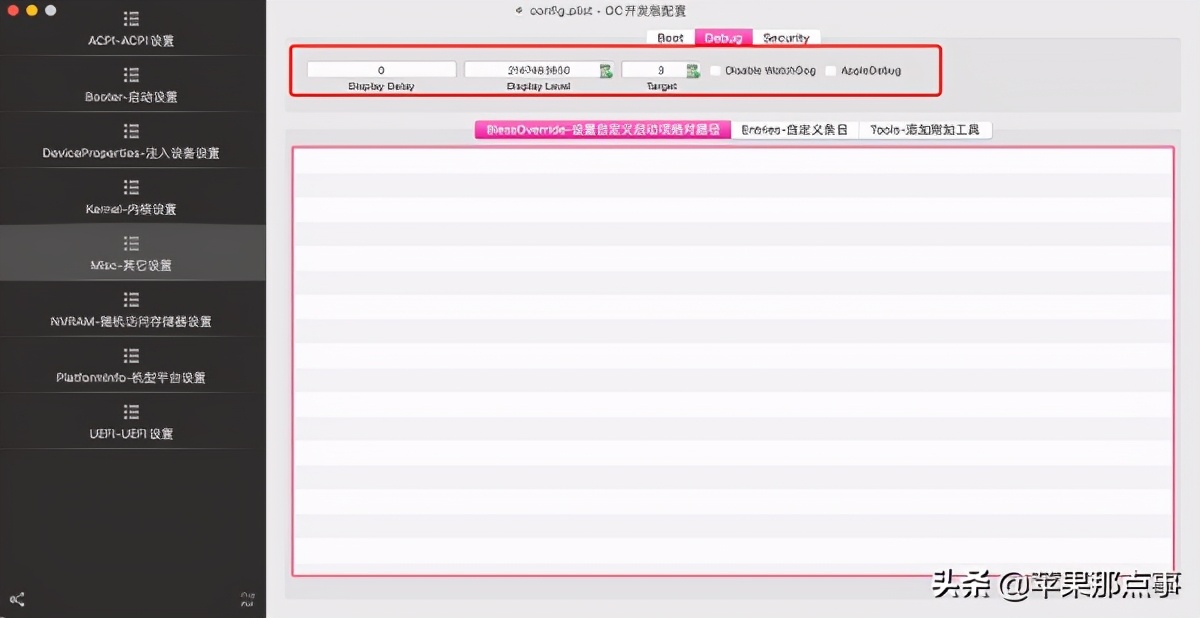Image resolution: width=1200 pixels, height=618 pixels.
Task: Select the BlessOverride tab
Action: click(602, 130)
